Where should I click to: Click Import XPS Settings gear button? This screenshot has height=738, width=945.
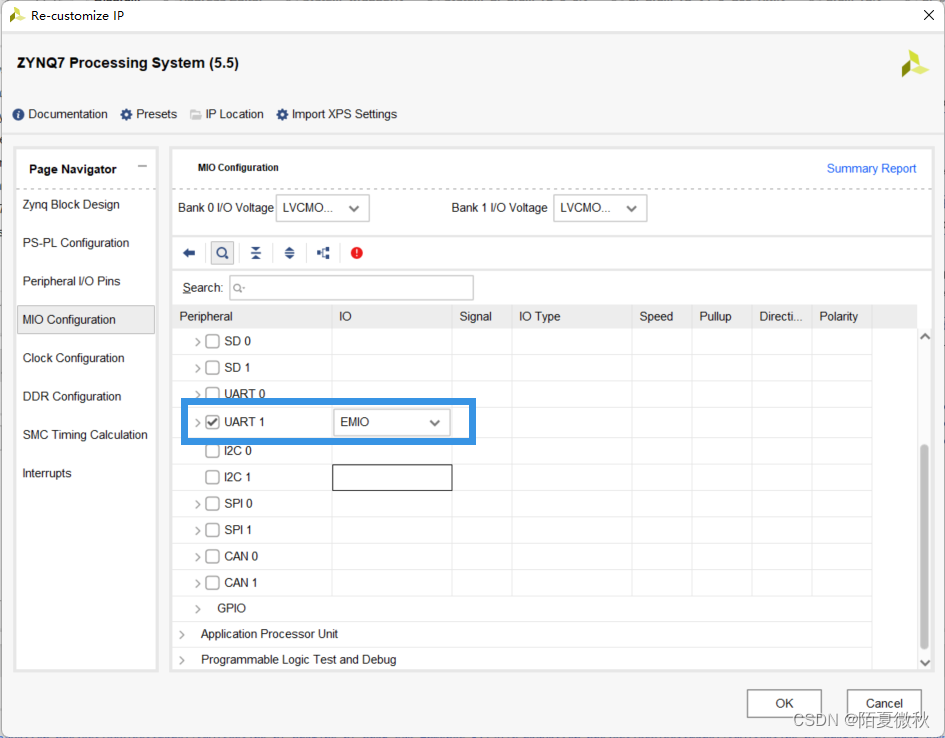point(337,114)
